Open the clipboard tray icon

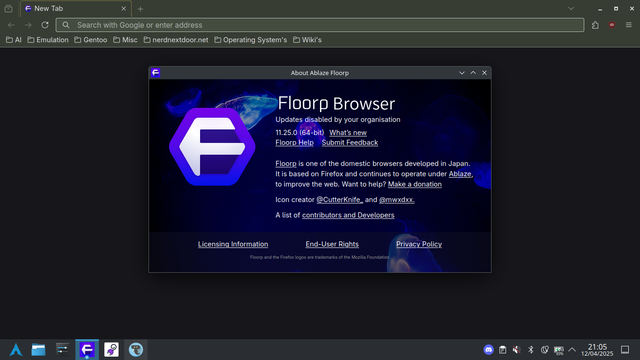(x=502, y=350)
